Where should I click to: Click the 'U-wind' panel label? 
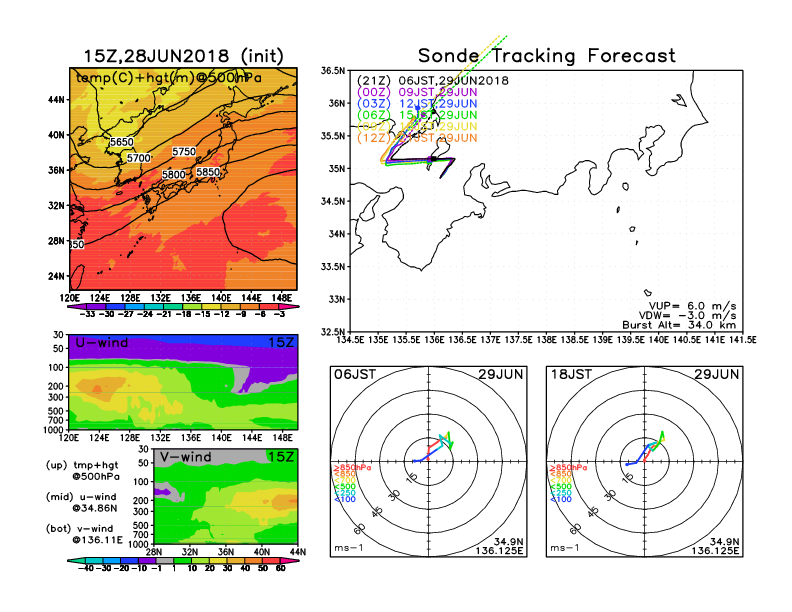click(x=102, y=342)
